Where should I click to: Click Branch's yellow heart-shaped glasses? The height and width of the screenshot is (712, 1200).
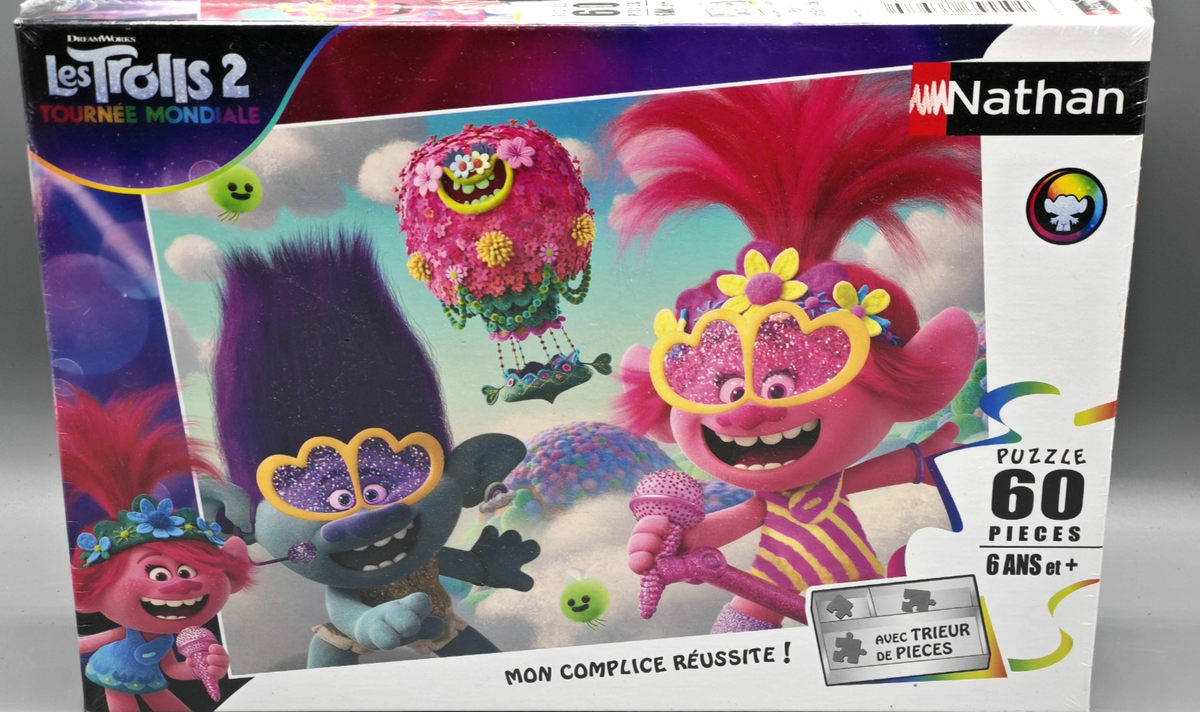tap(351, 473)
